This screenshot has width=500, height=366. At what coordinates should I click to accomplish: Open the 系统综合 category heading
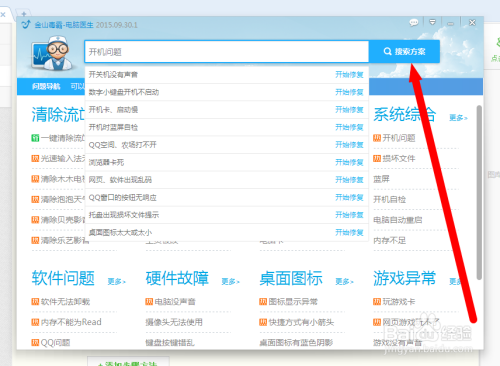[405, 114]
